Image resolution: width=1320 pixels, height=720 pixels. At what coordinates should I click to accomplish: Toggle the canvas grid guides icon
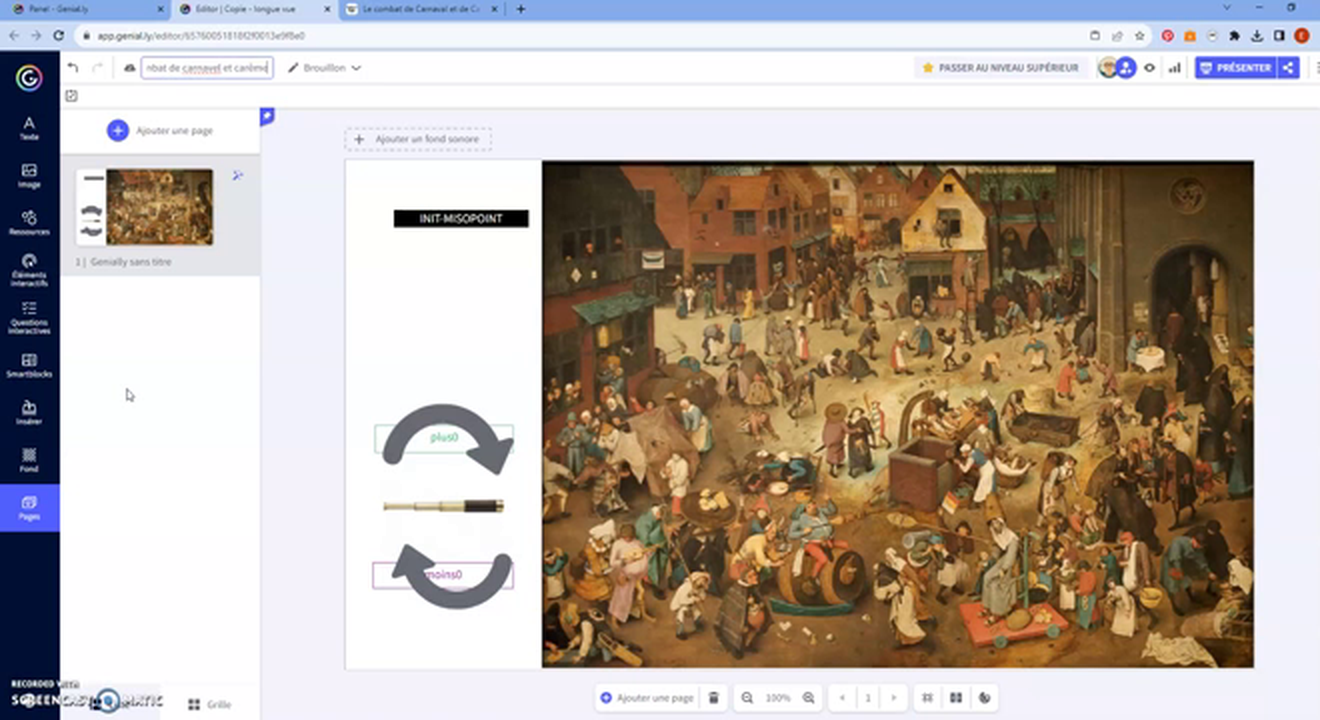click(928, 698)
